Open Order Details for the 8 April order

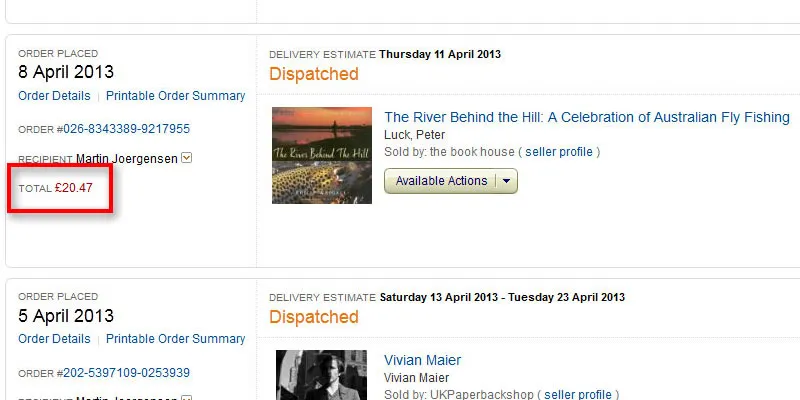point(54,96)
